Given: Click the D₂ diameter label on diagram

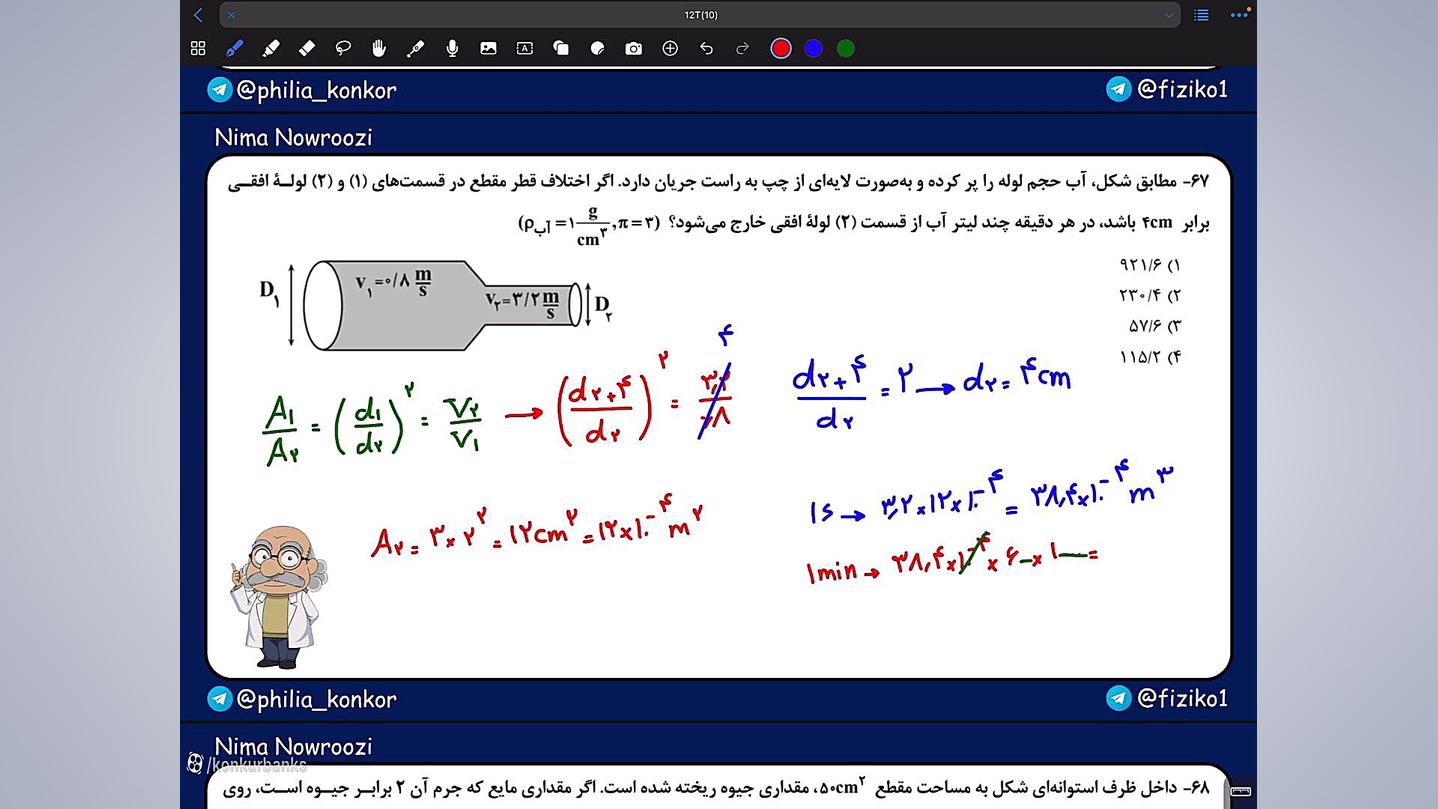Looking at the screenshot, I should pyautogui.click(x=603, y=306).
